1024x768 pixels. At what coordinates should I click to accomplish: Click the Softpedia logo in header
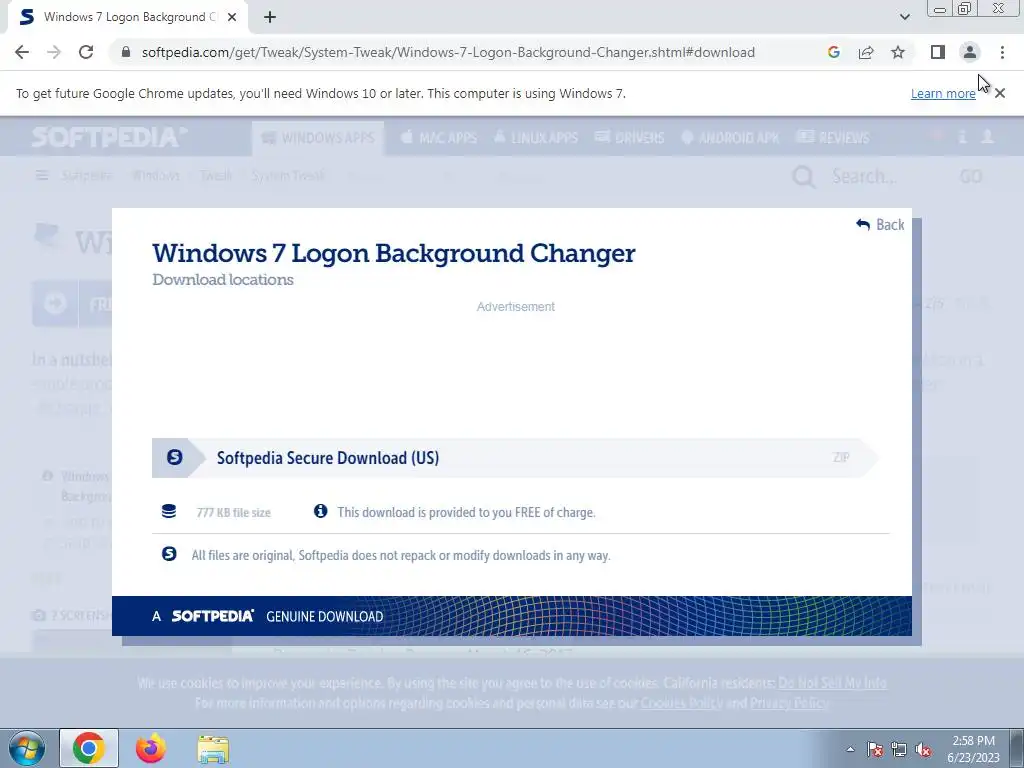point(109,137)
